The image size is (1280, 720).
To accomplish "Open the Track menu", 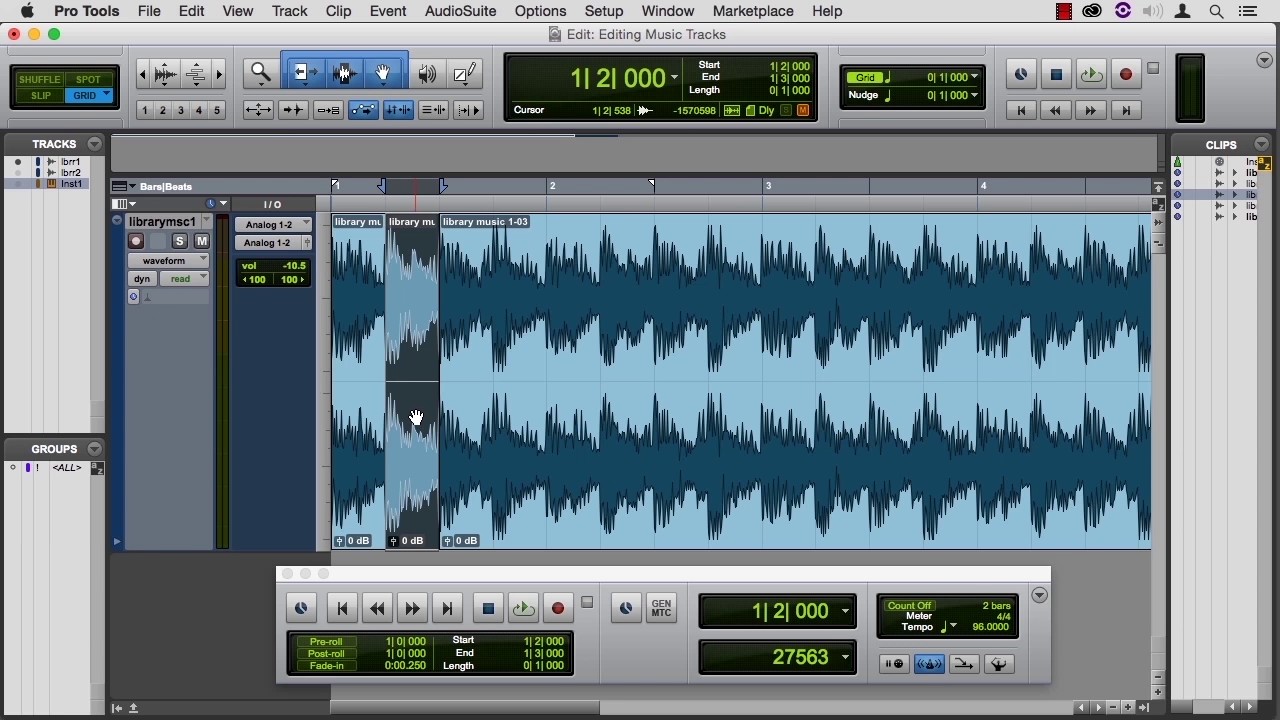I will (x=289, y=11).
